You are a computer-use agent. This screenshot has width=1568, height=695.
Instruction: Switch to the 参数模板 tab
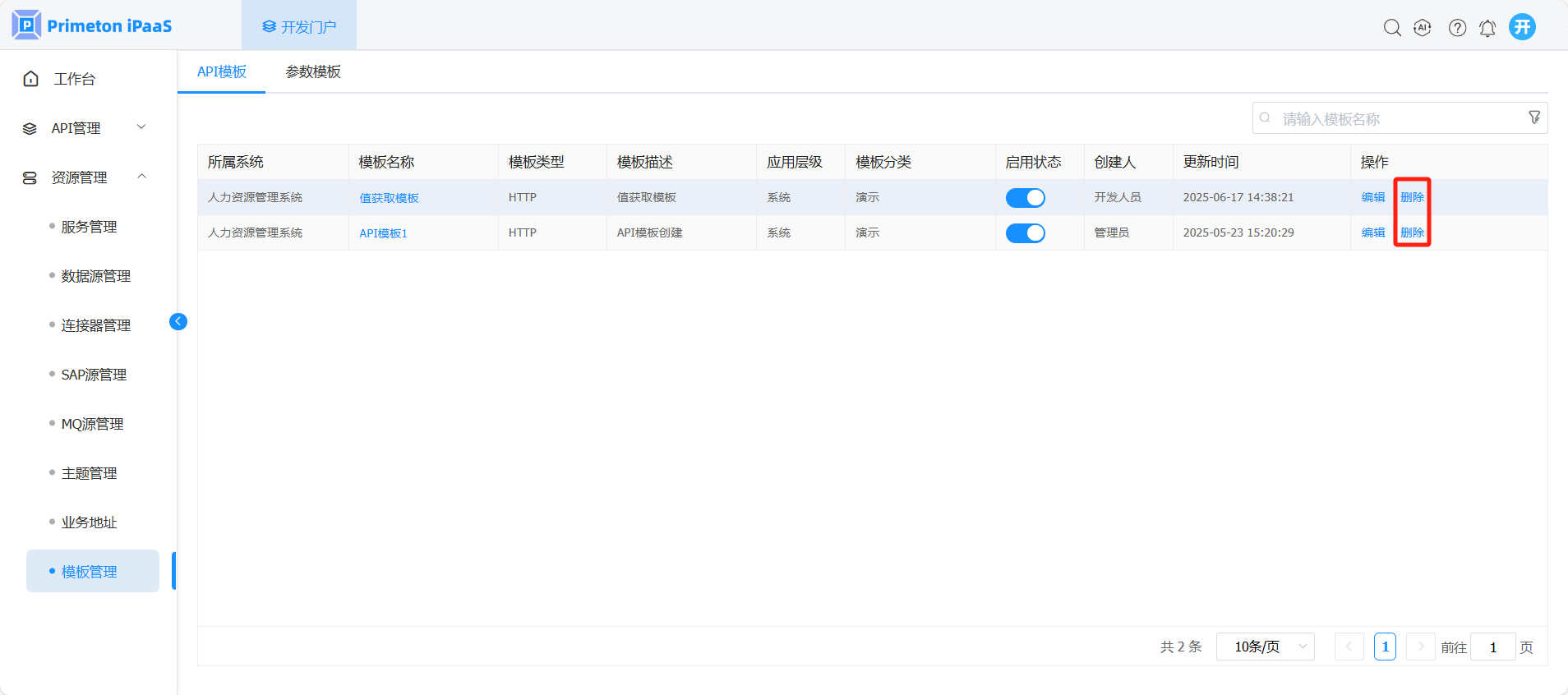[x=313, y=72]
